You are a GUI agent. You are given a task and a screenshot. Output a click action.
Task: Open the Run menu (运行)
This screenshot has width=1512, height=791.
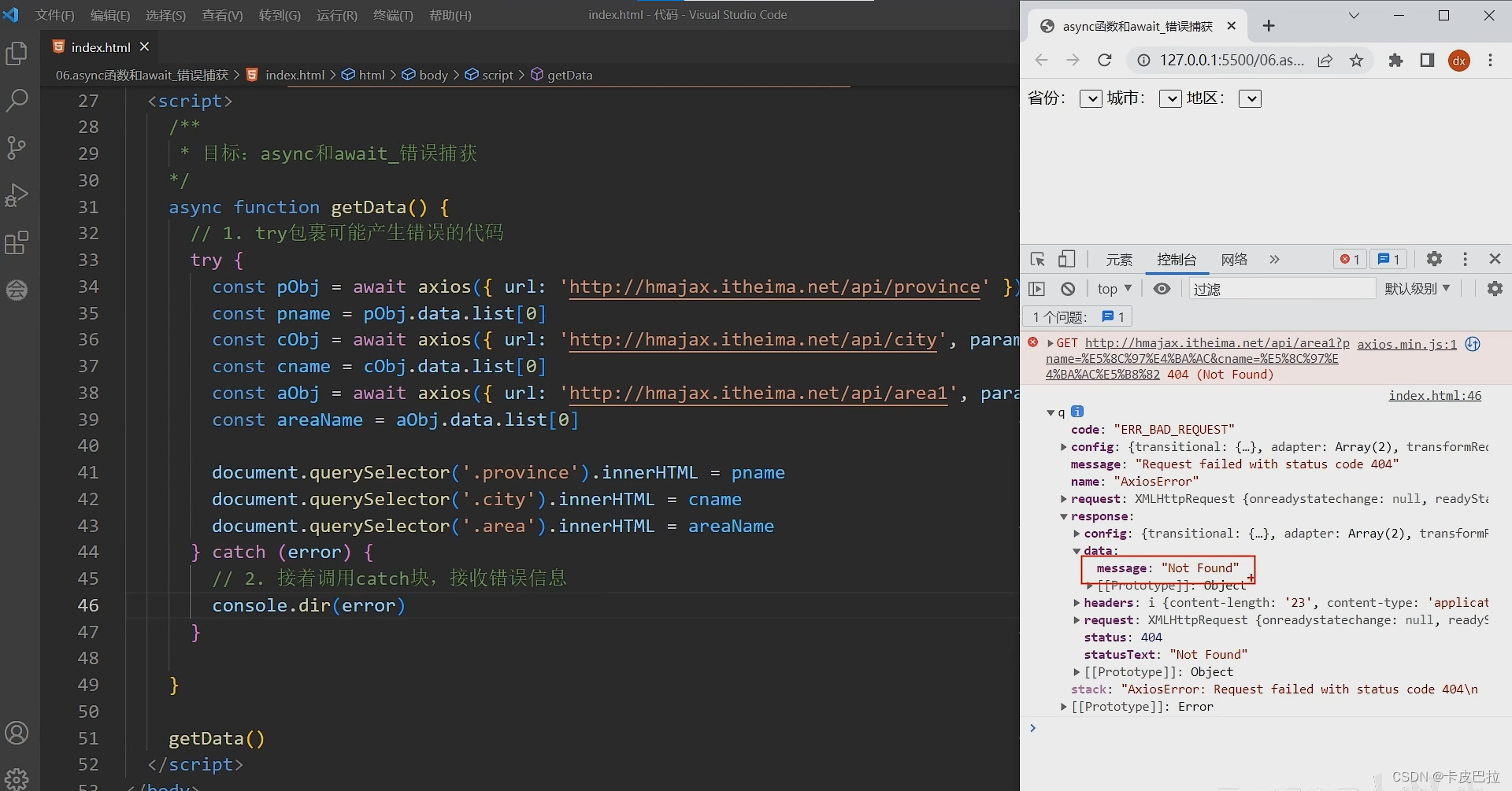336,15
